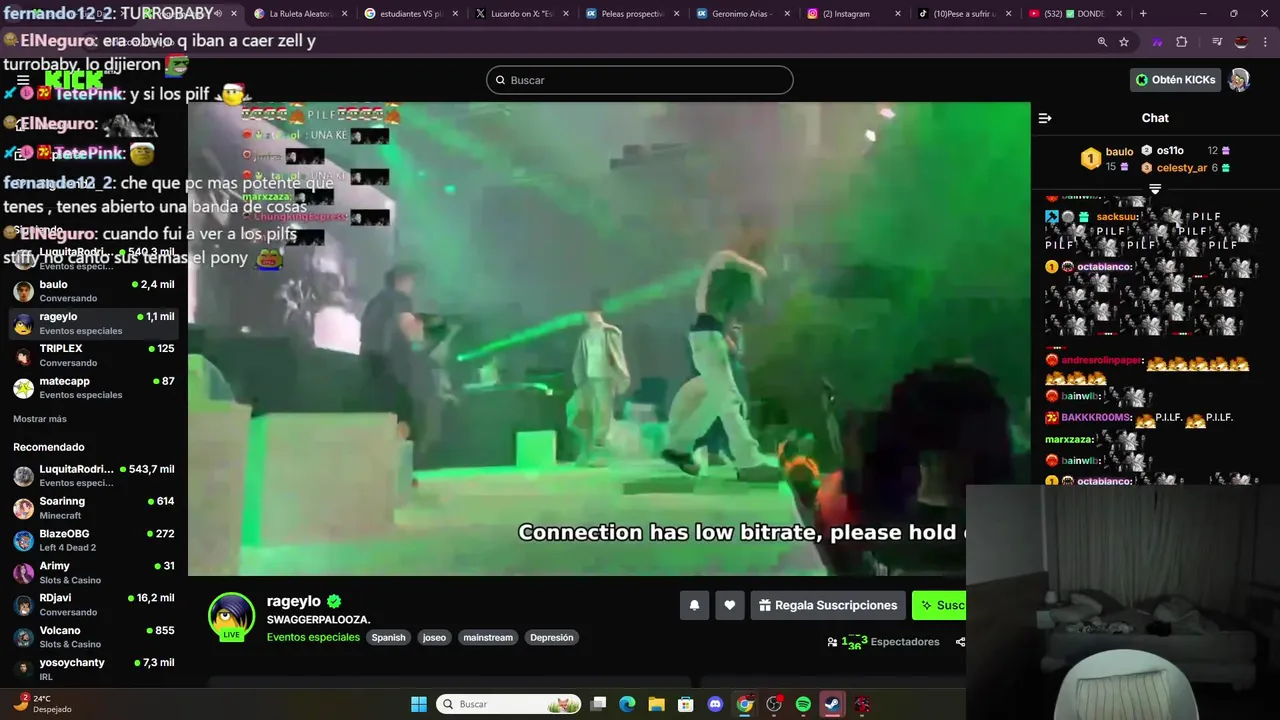Bookmark this page with star icon
The height and width of the screenshot is (720, 1280).
[1124, 42]
